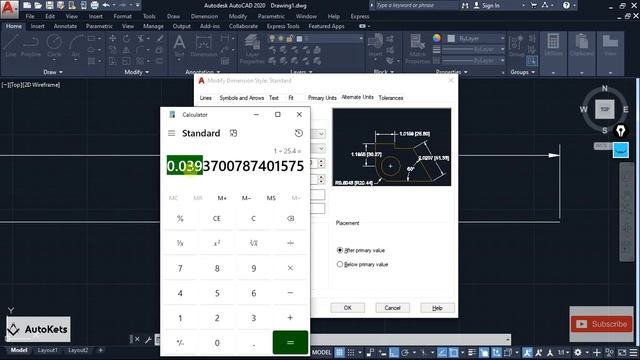Click Help in Modify Dimension Style dialog
Screen dimensions: 640x360
pos(437,308)
